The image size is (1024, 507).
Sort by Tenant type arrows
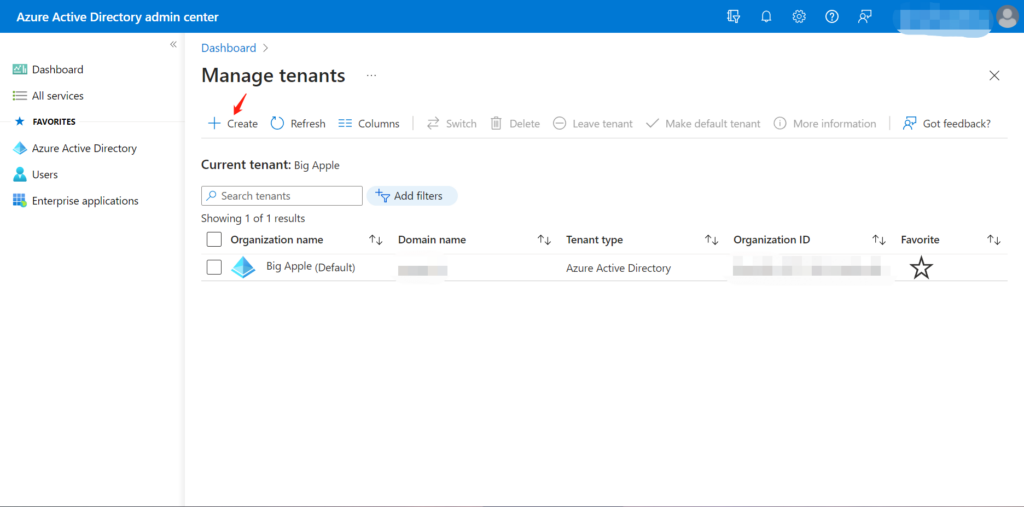(x=711, y=240)
